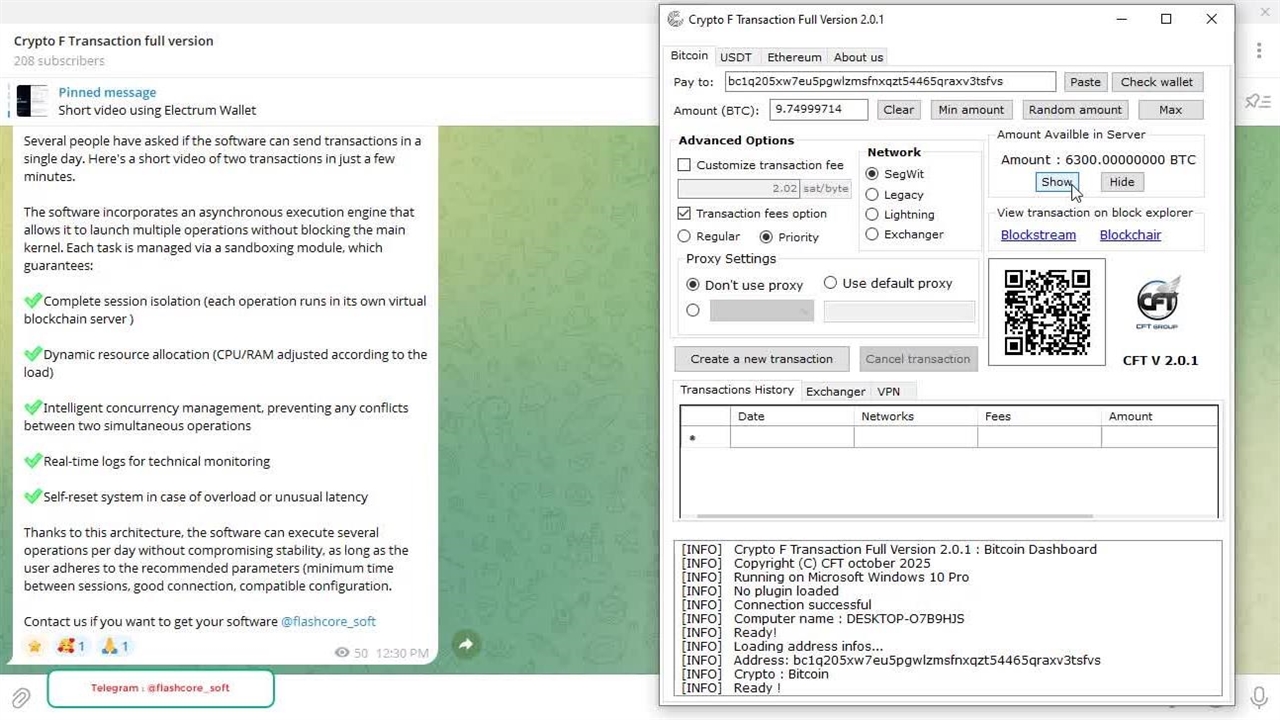Click the praying hands reaction
The height and width of the screenshot is (720, 1280).
(115, 646)
